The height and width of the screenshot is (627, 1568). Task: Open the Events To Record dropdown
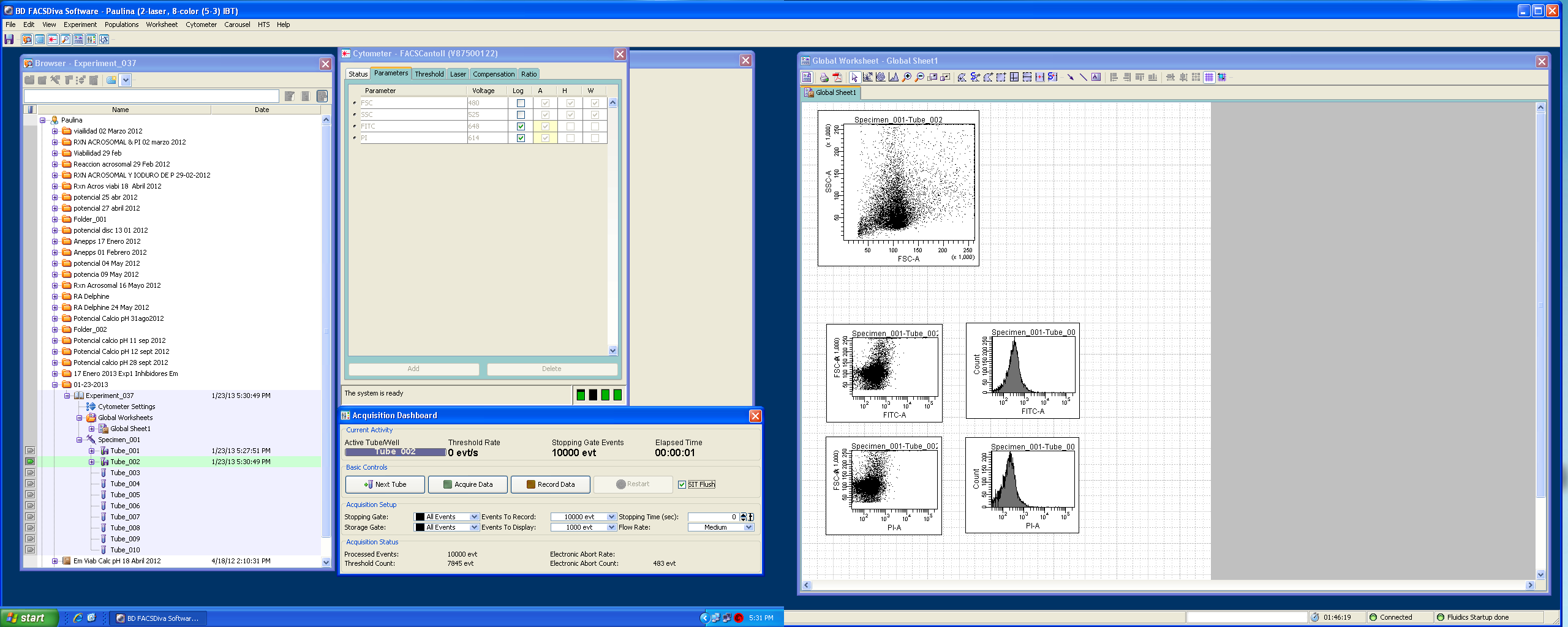(611, 517)
